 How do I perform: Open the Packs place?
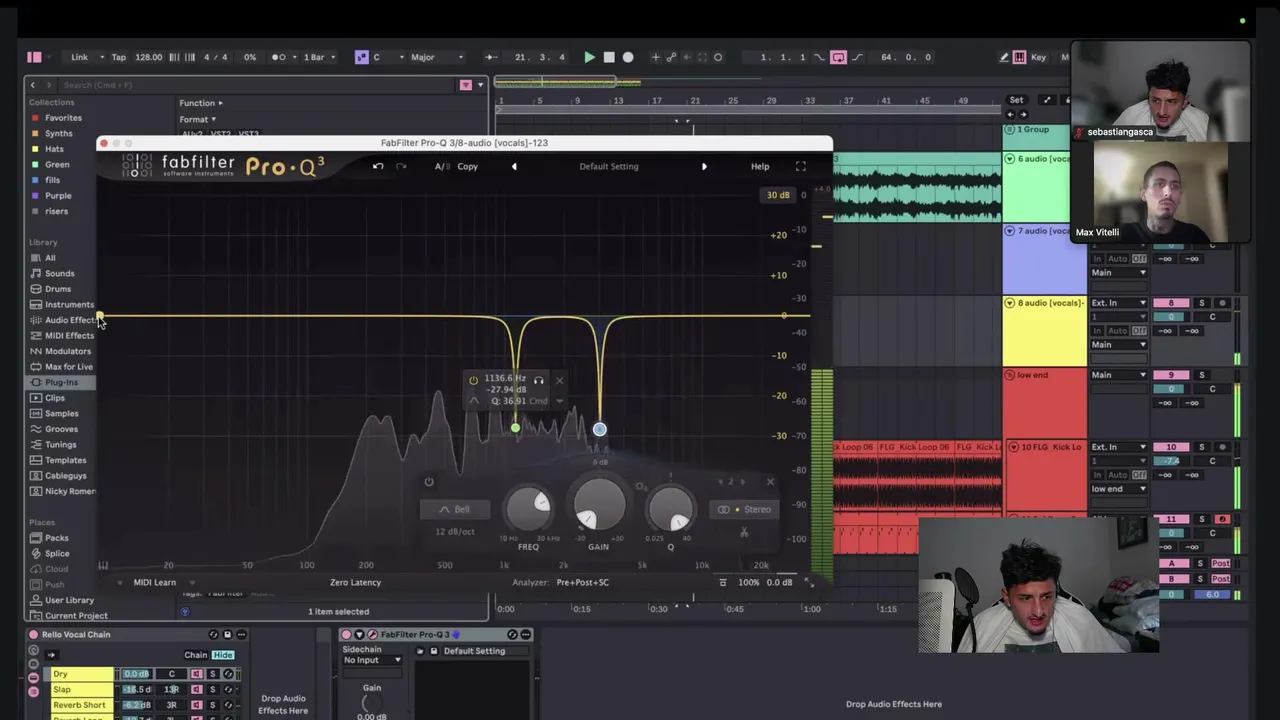point(56,538)
